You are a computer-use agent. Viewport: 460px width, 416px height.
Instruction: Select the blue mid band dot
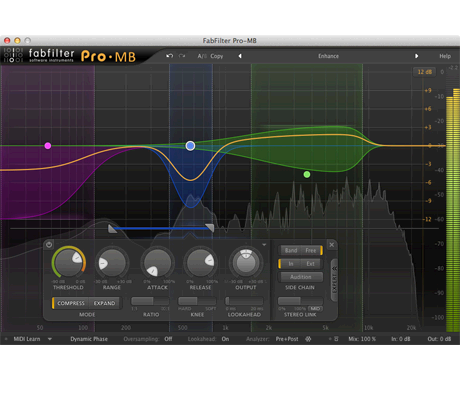190,146
